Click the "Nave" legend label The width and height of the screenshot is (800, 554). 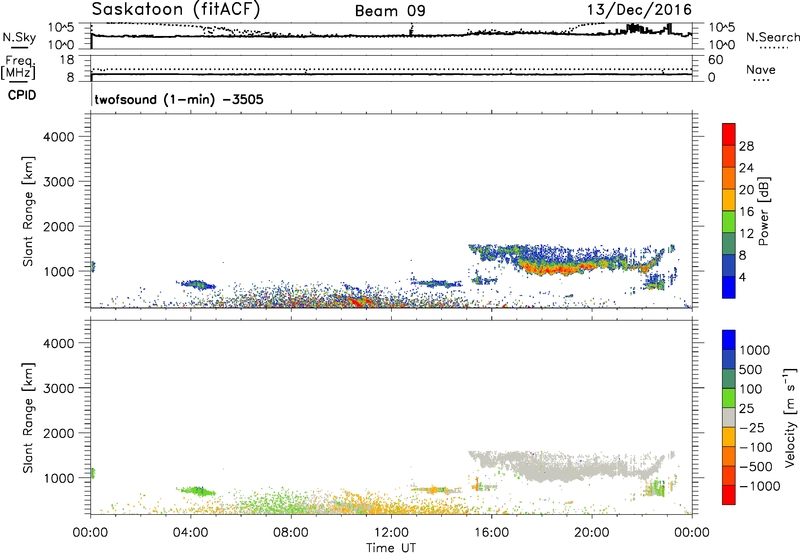pos(760,69)
